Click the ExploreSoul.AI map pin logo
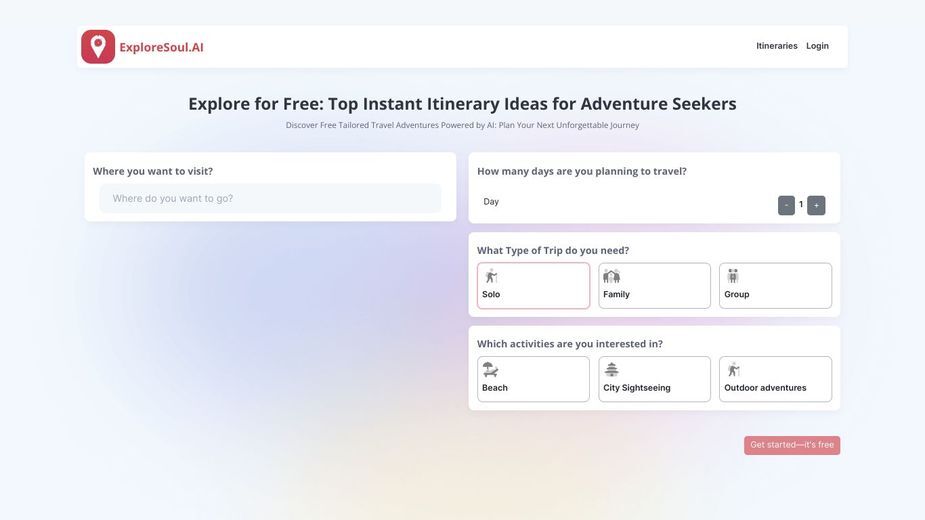925x520 pixels. pos(98,47)
